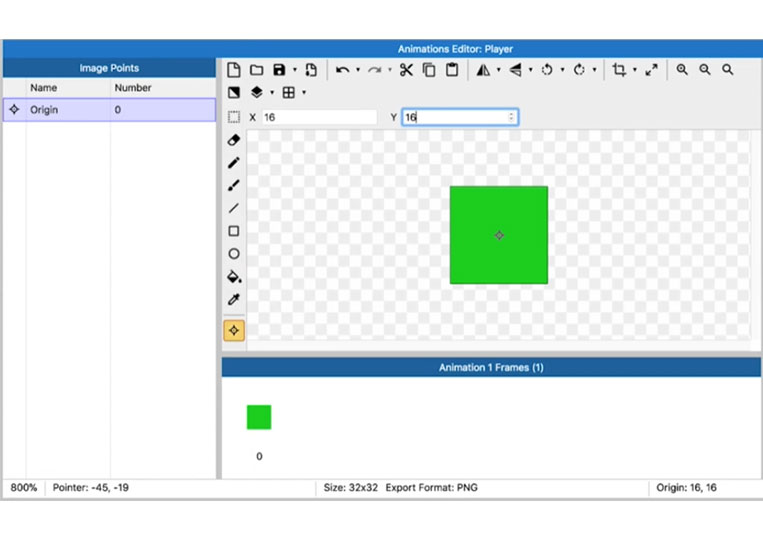
Task: Rotate image counter-clockwise
Action: 547,70
